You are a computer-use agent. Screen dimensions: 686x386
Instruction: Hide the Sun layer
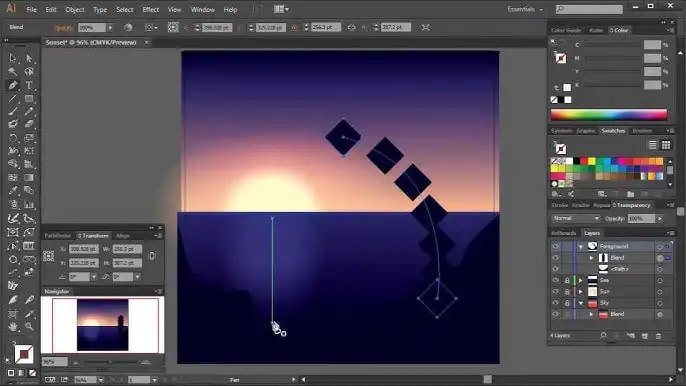click(556, 291)
